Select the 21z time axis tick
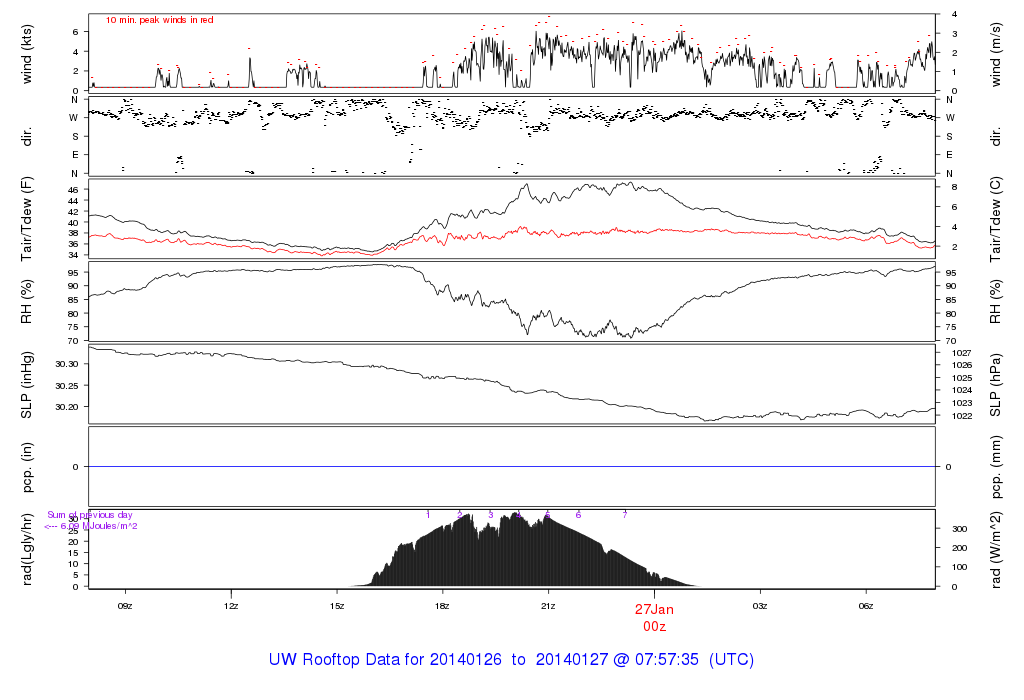This screenshot has height=700, width=1024. click(548, 606)
